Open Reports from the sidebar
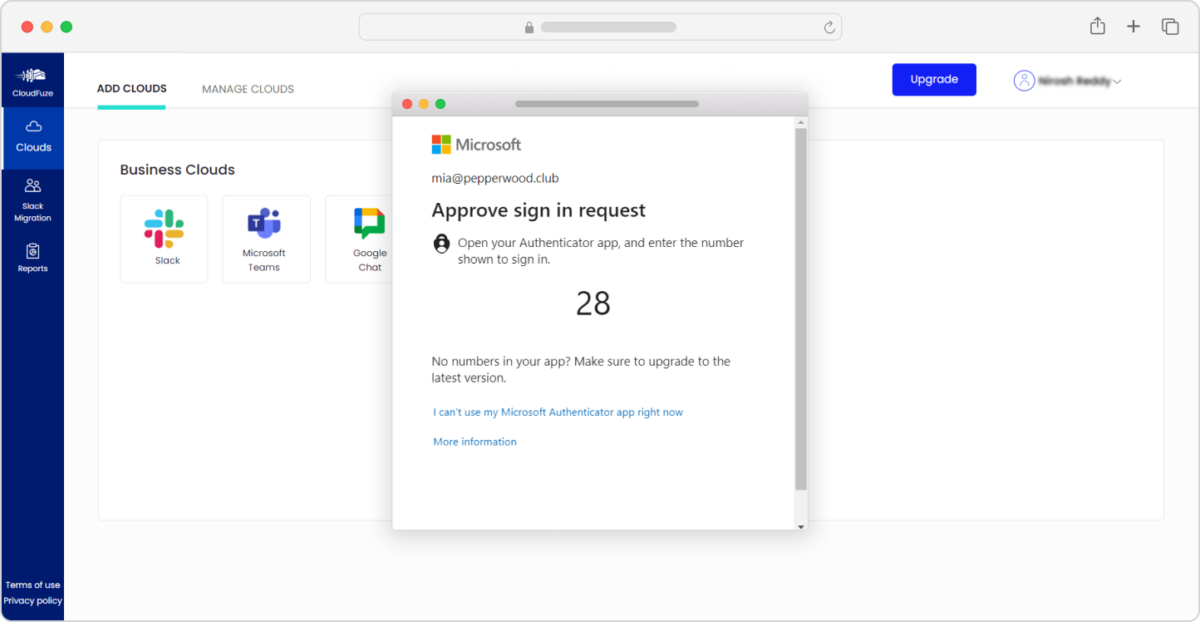 pos(33,260)
